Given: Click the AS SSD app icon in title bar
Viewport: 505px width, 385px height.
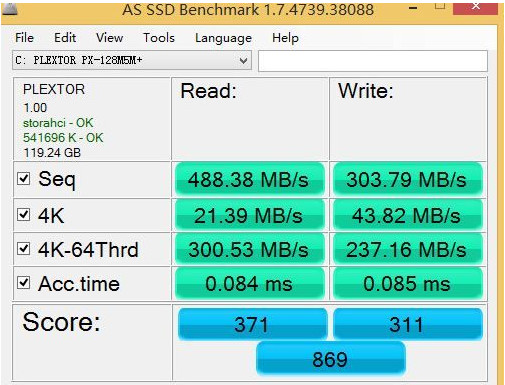Looking at the screenshot, I should [x=10, y=9].
